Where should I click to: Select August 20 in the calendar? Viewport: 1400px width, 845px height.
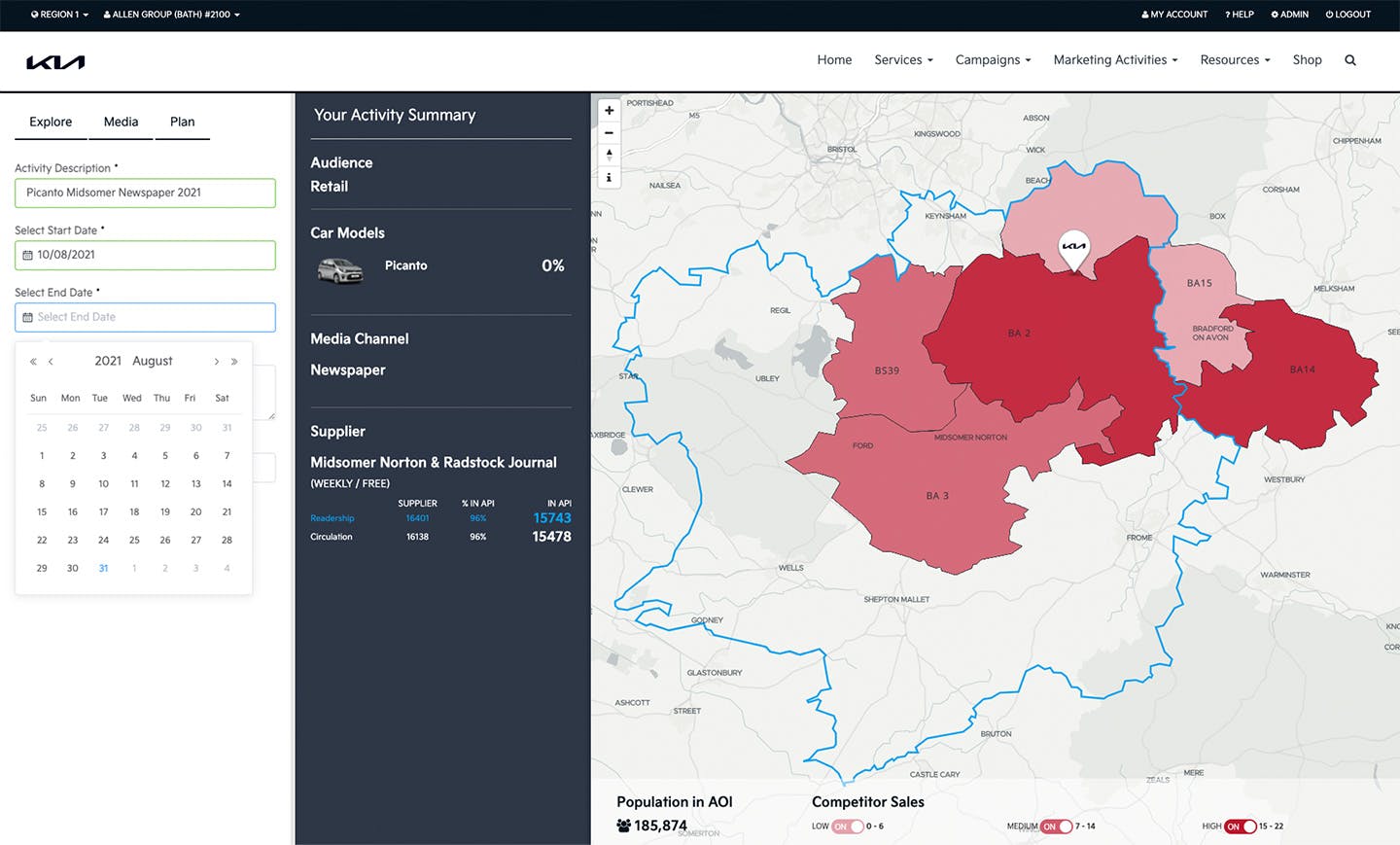pos(195,512)
